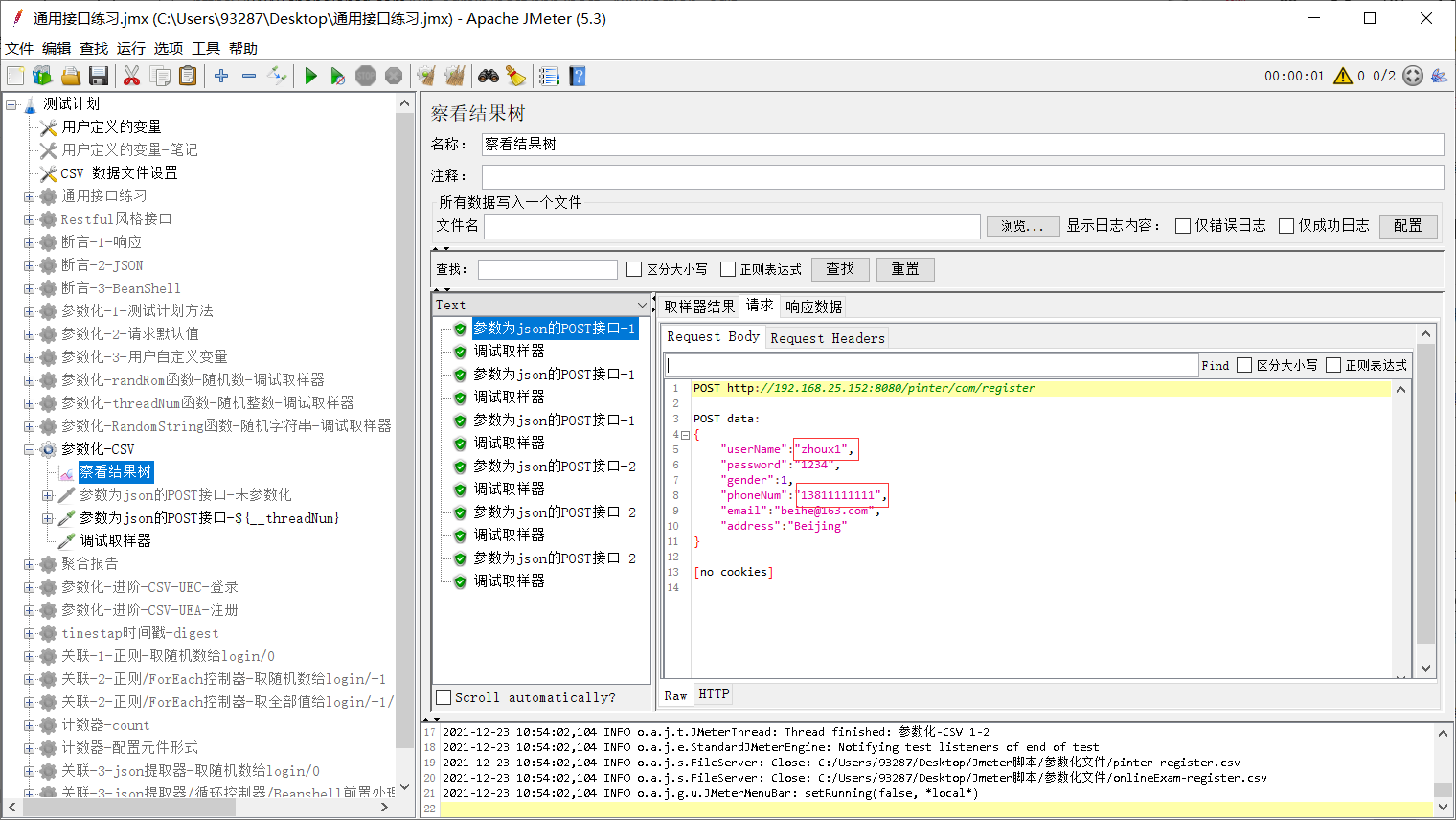Click the 查找 search button
This screenshot has width=1456, height=820.
pos(840,269)
